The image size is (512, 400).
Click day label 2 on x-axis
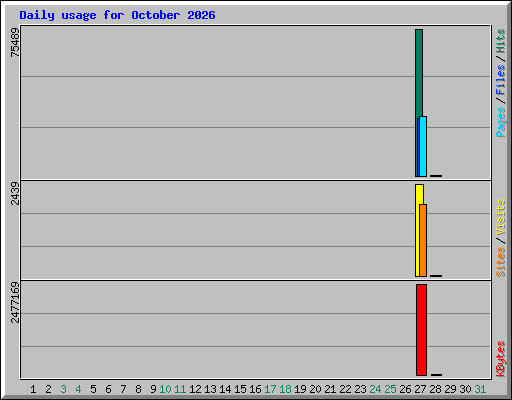48,389
